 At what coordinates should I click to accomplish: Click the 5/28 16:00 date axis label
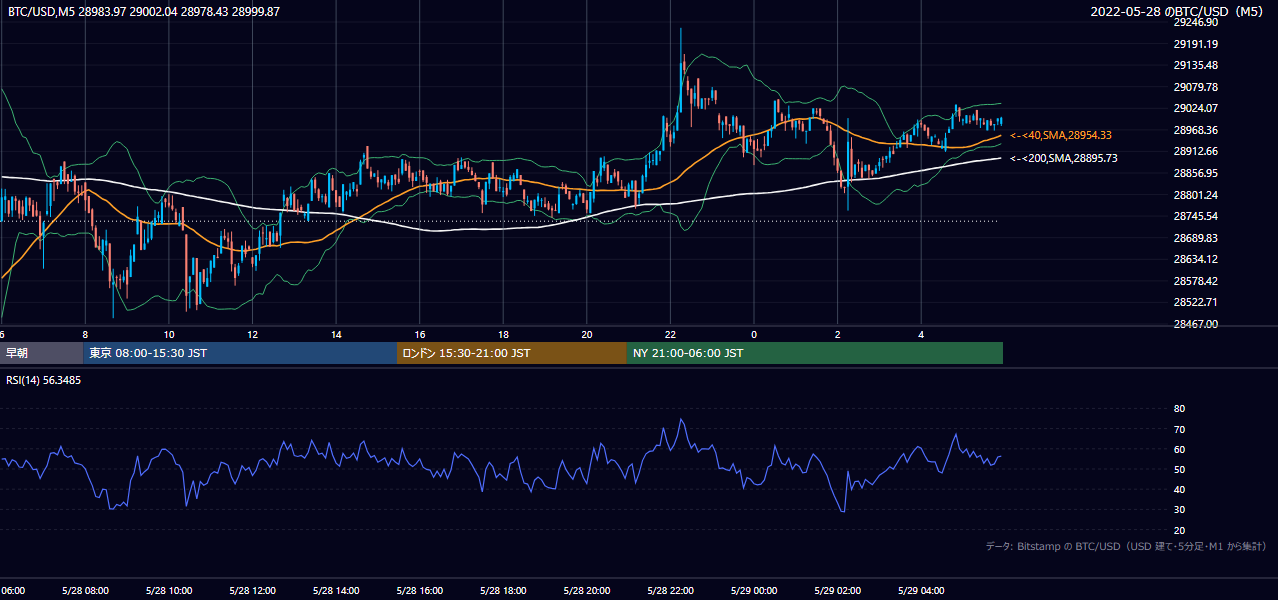tap(420, 590)
